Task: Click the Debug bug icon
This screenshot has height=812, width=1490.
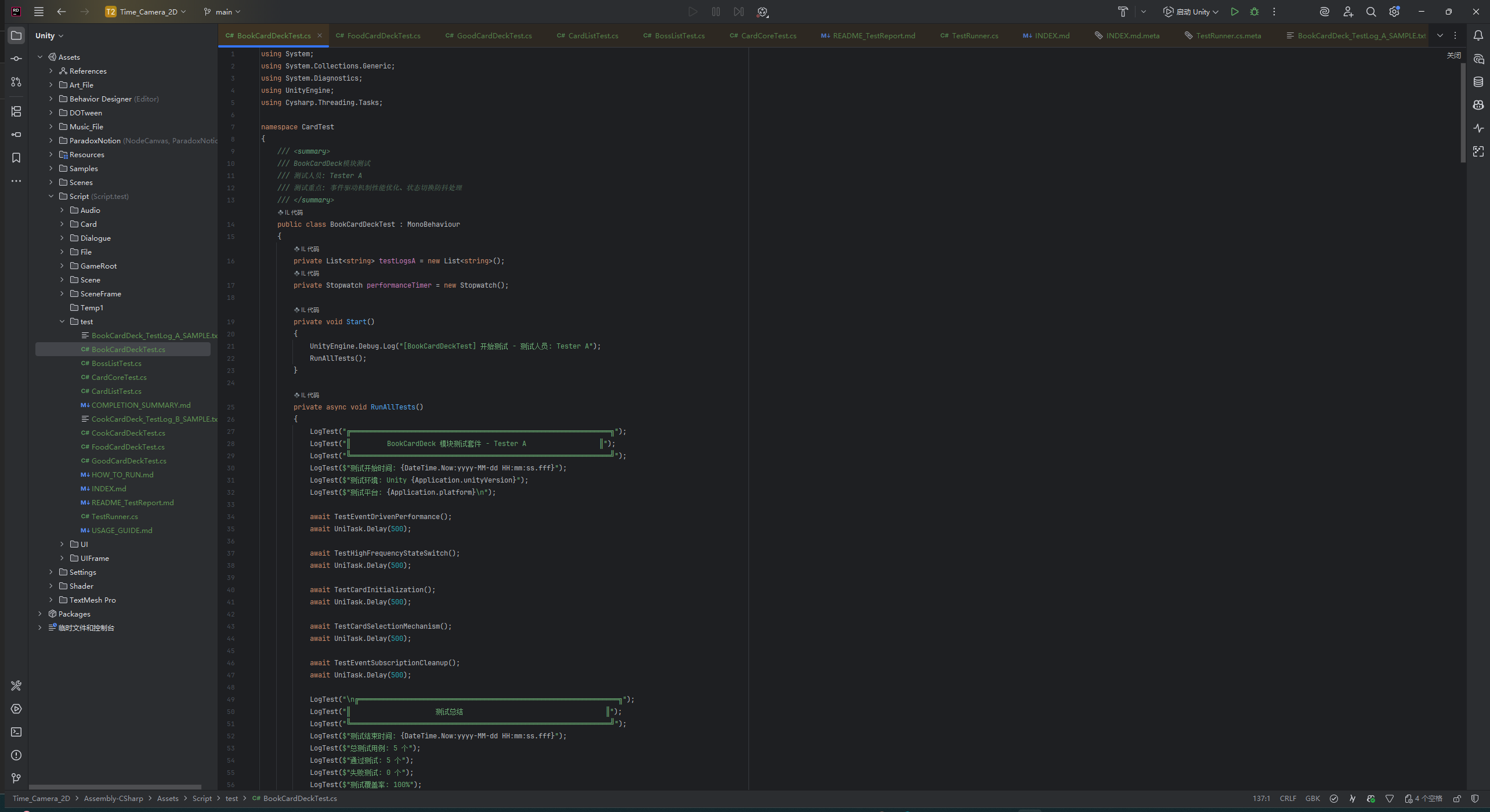Action: tap(1254, 12)
